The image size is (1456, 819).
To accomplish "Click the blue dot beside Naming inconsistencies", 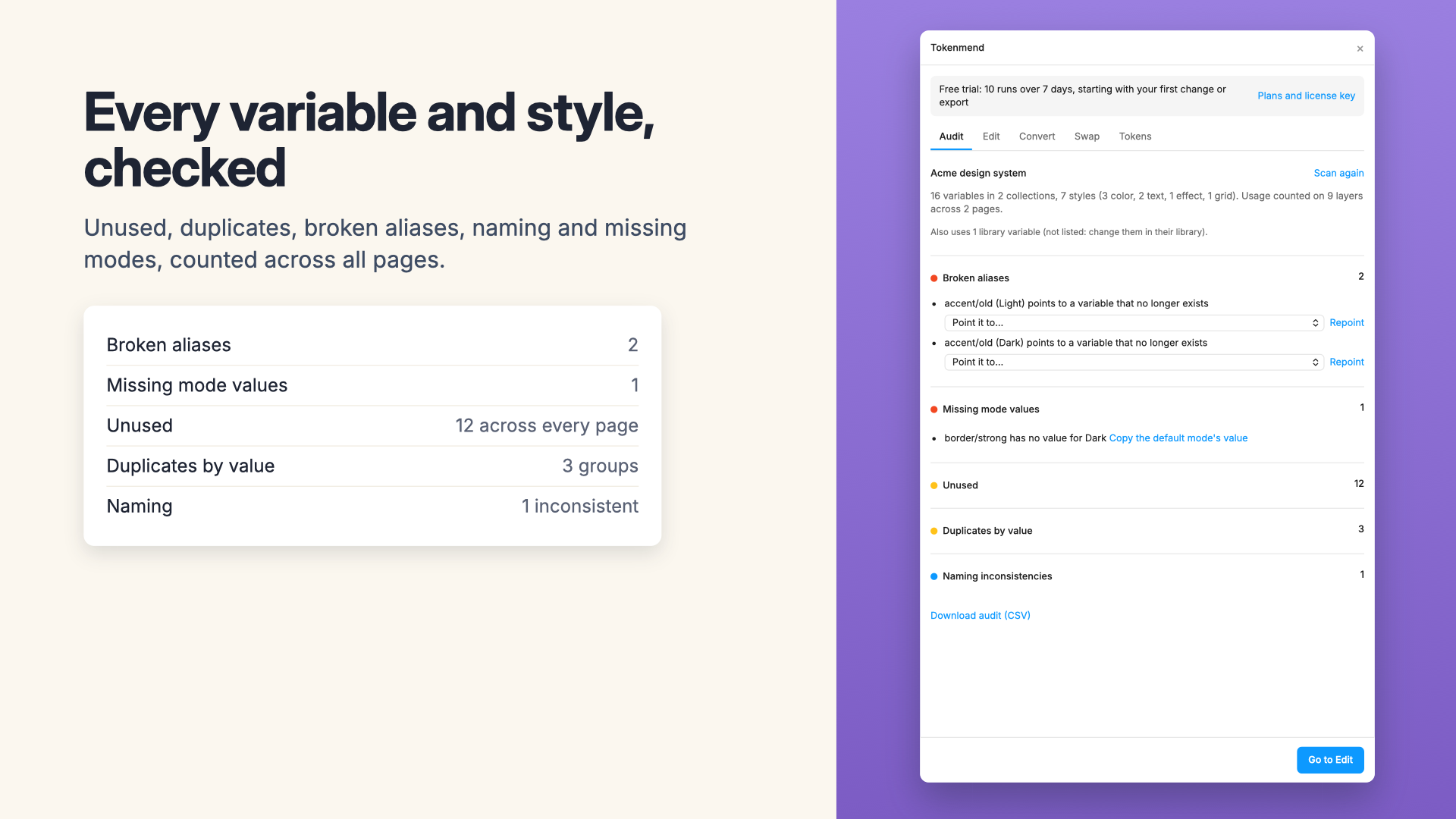I will (934, 576).
